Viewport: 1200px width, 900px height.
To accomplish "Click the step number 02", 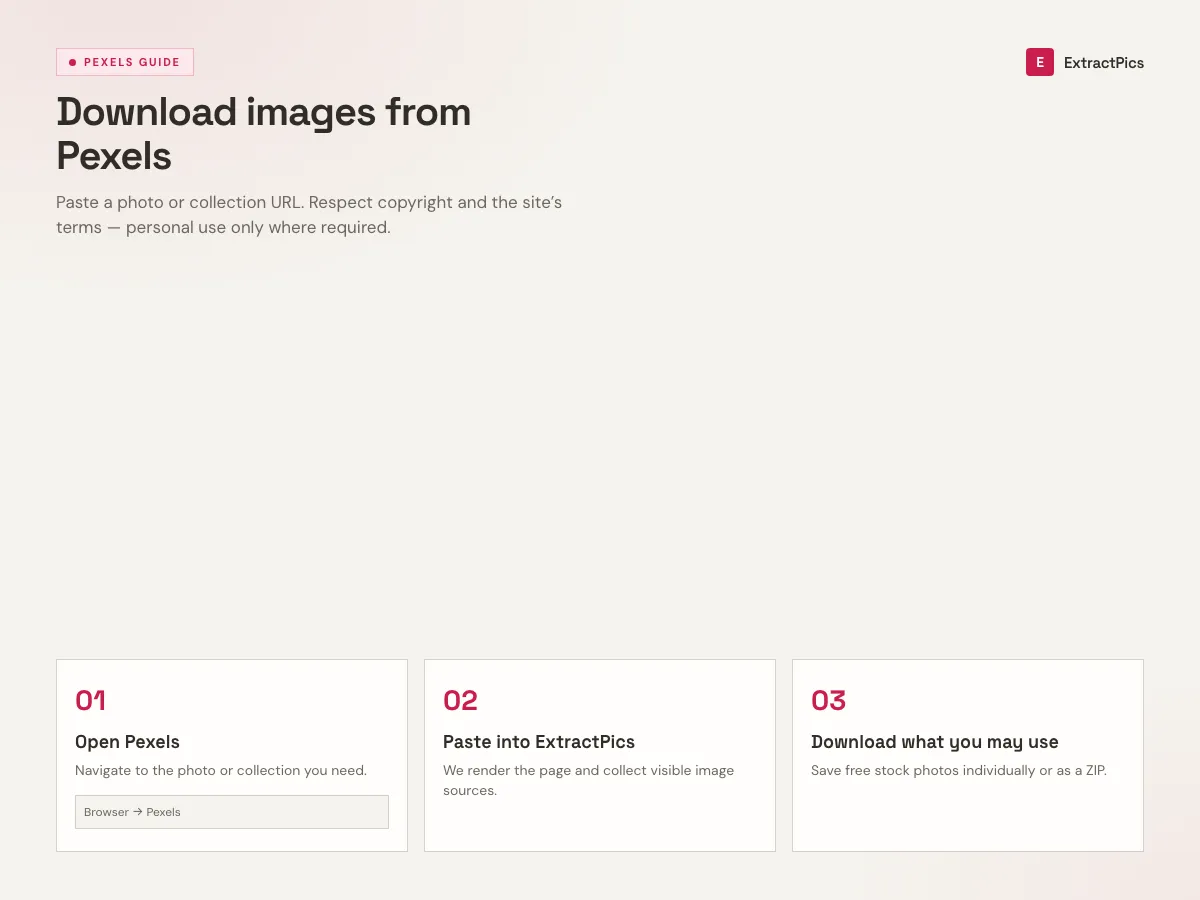I will click(x=460, y=700).
